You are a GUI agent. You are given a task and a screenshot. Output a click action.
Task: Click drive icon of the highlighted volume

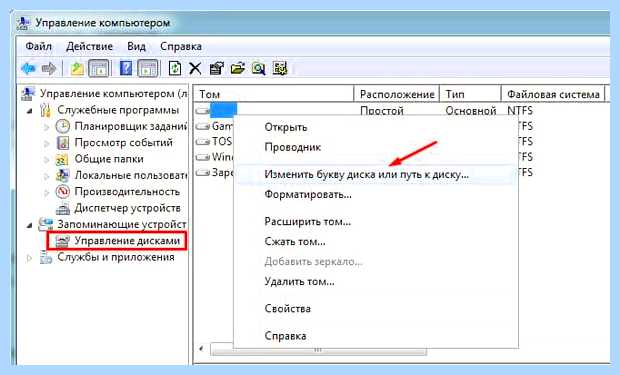[202, 111]
